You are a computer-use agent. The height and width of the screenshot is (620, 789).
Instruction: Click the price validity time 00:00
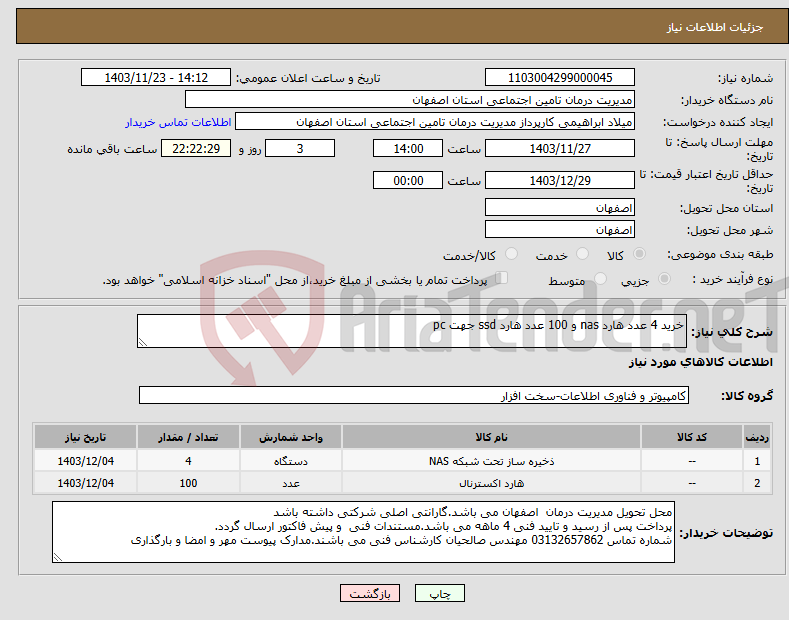click(408, 180)
